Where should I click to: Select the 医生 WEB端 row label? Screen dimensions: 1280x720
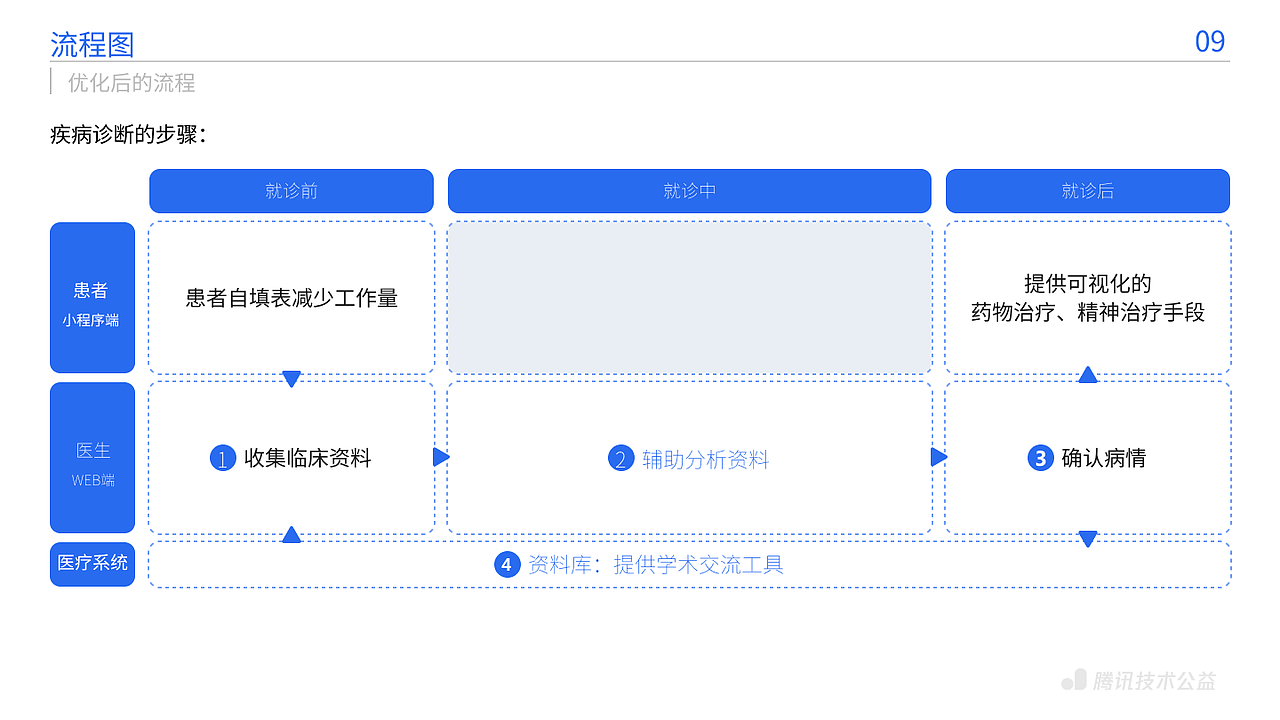pyautogui.click(x=92, y=458)
